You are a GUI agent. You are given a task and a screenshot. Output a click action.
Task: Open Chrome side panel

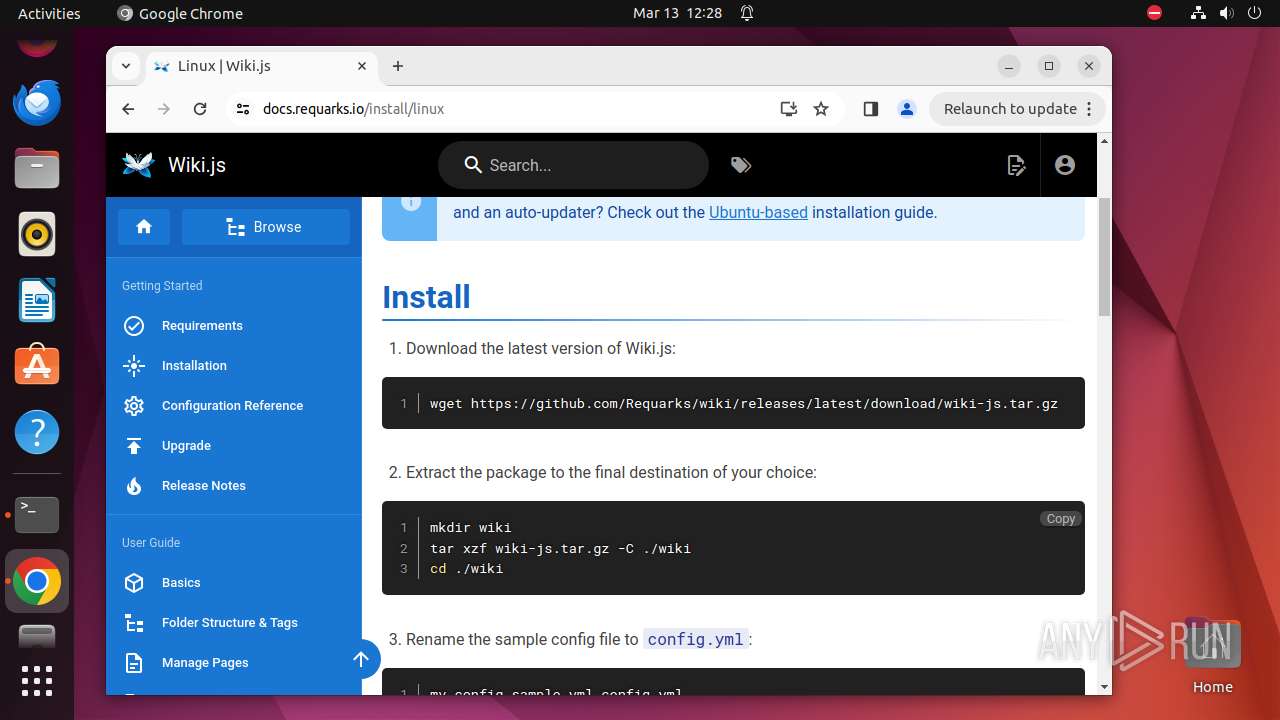point(871,109)
